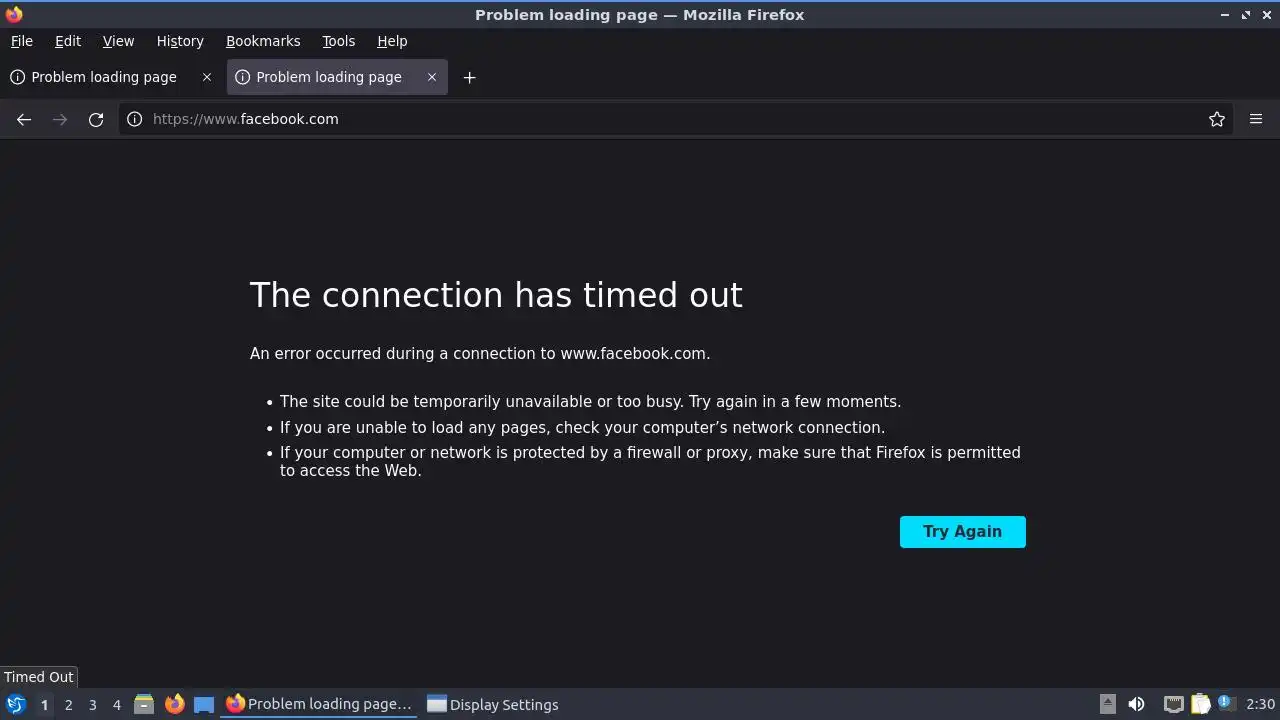Open the View menu

[118, 41]
